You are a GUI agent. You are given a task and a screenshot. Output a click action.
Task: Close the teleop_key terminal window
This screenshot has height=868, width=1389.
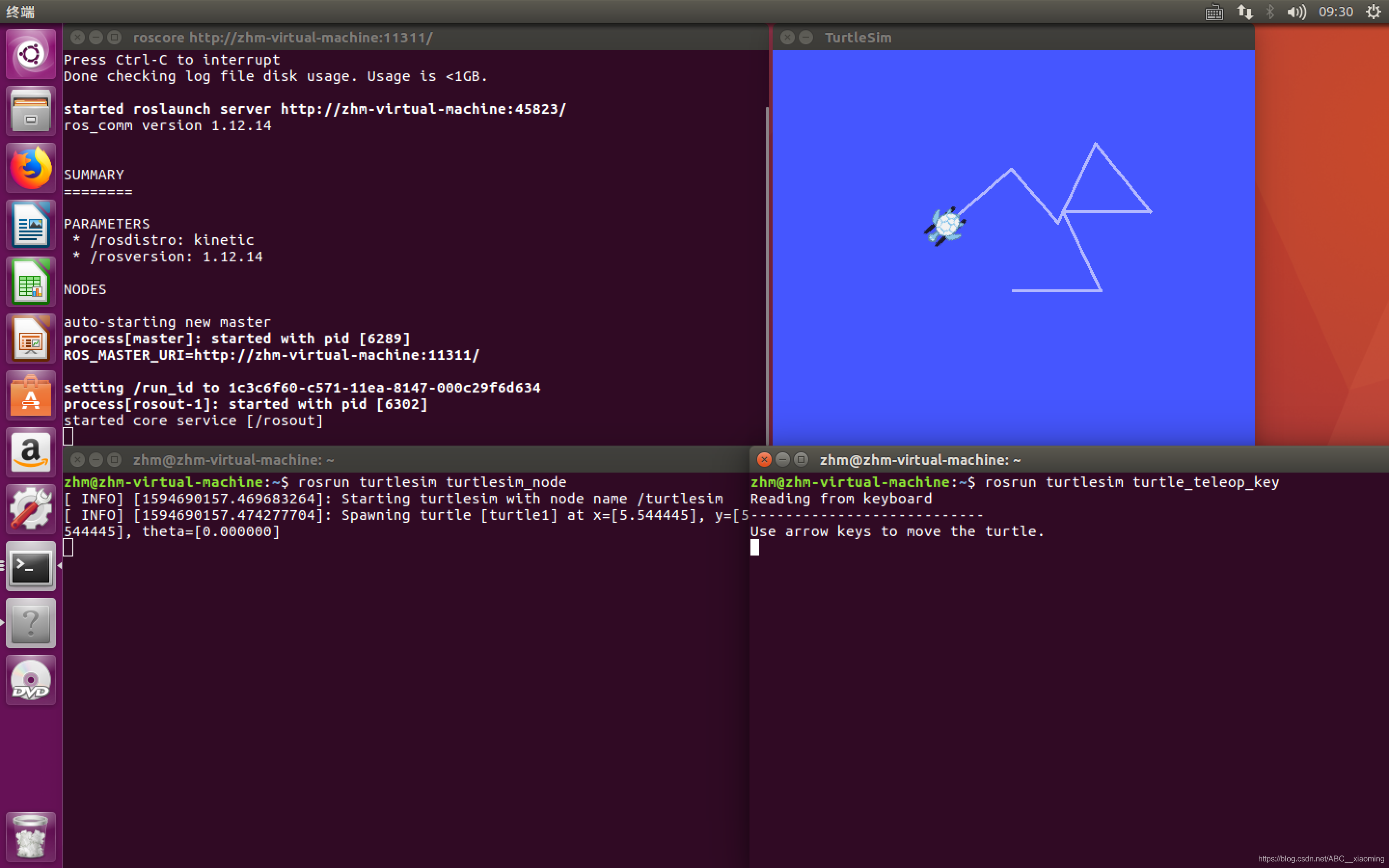coord(764,459)
